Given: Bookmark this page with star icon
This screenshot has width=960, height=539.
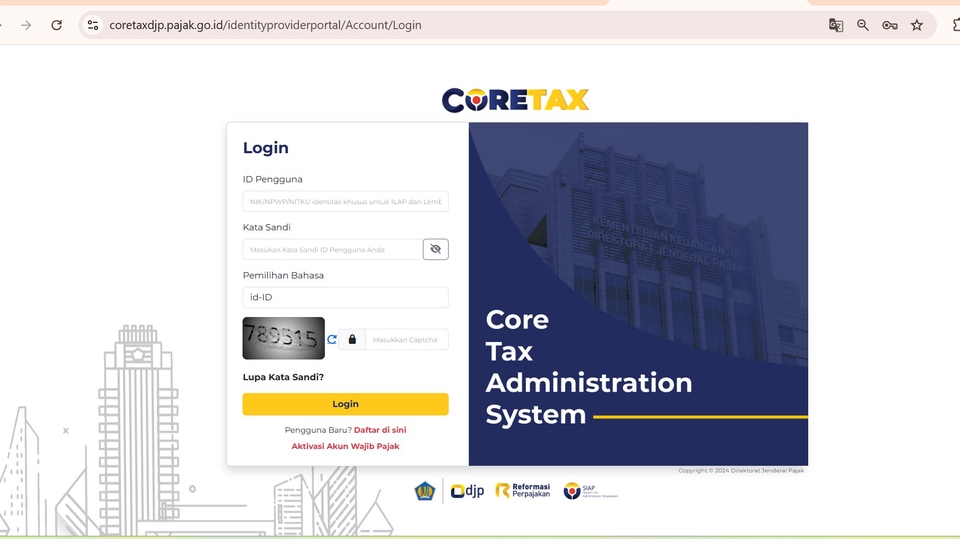Looking at the screenshot, I should (917, 25).
